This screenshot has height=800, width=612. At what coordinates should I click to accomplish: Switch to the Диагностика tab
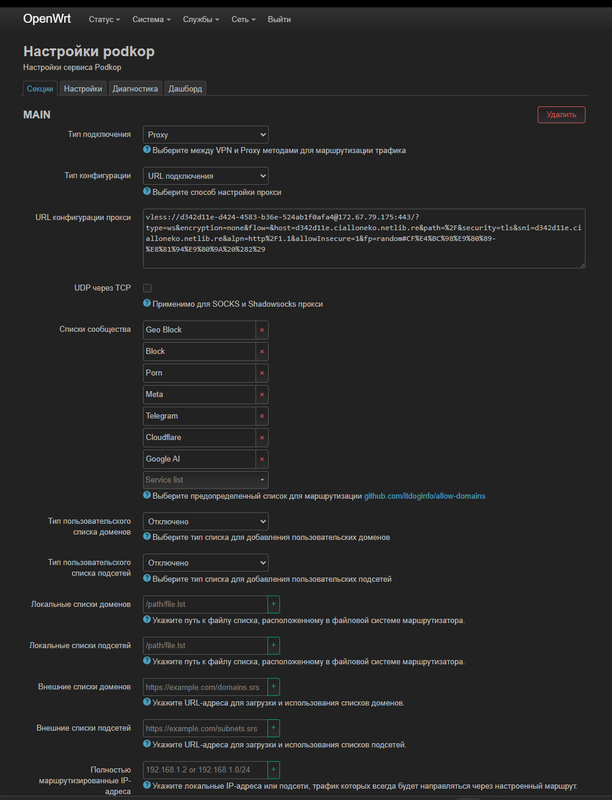coord(135,89)
